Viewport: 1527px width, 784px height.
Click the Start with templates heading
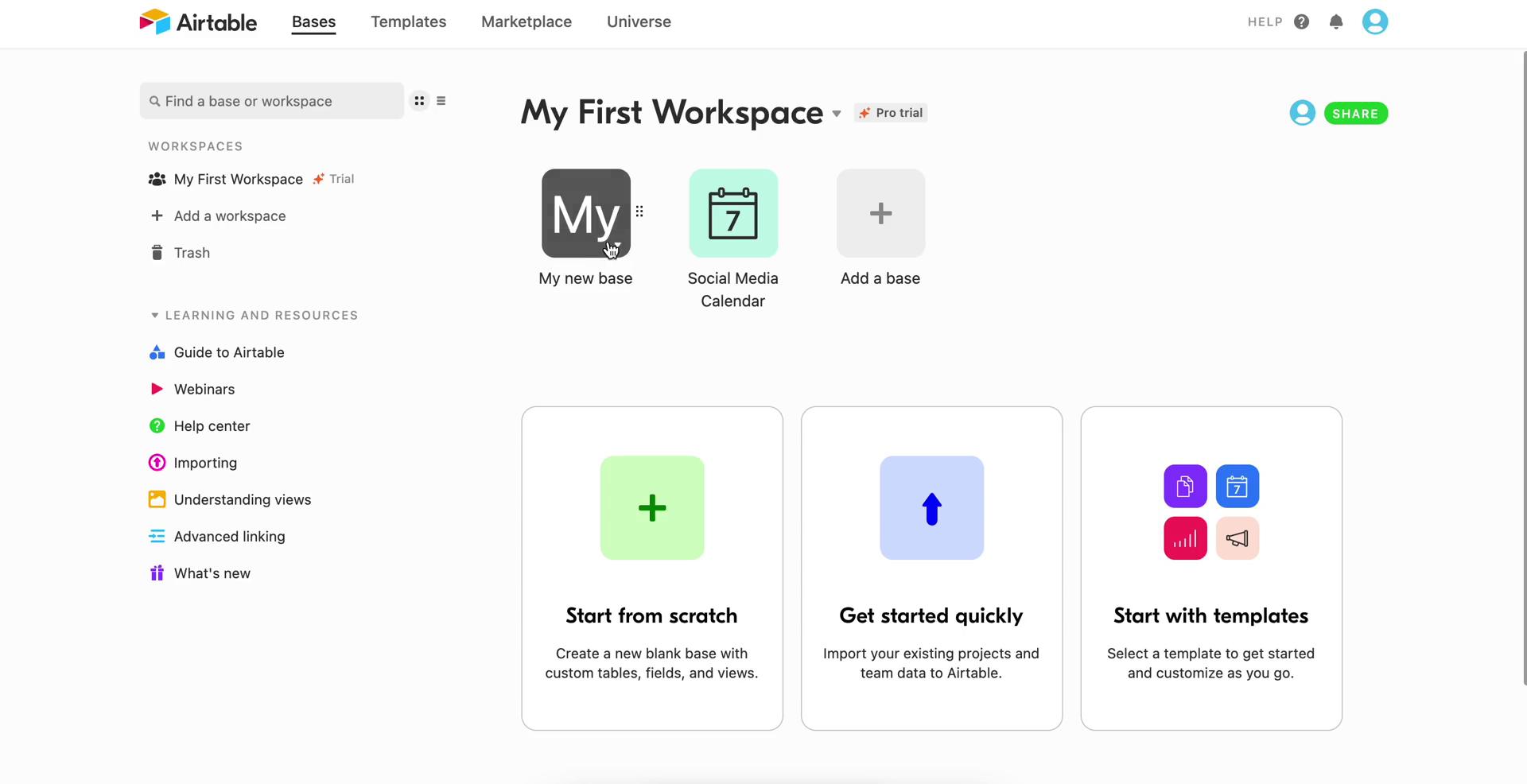pyautogui.click(x=1210, y=615)
